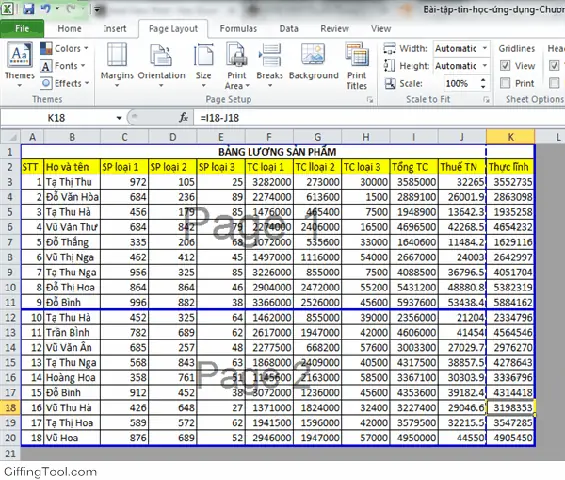Click the Save icon in quick access toolbar
The image size is (565, 480).
pyautogui.click(x=28, y=8)
